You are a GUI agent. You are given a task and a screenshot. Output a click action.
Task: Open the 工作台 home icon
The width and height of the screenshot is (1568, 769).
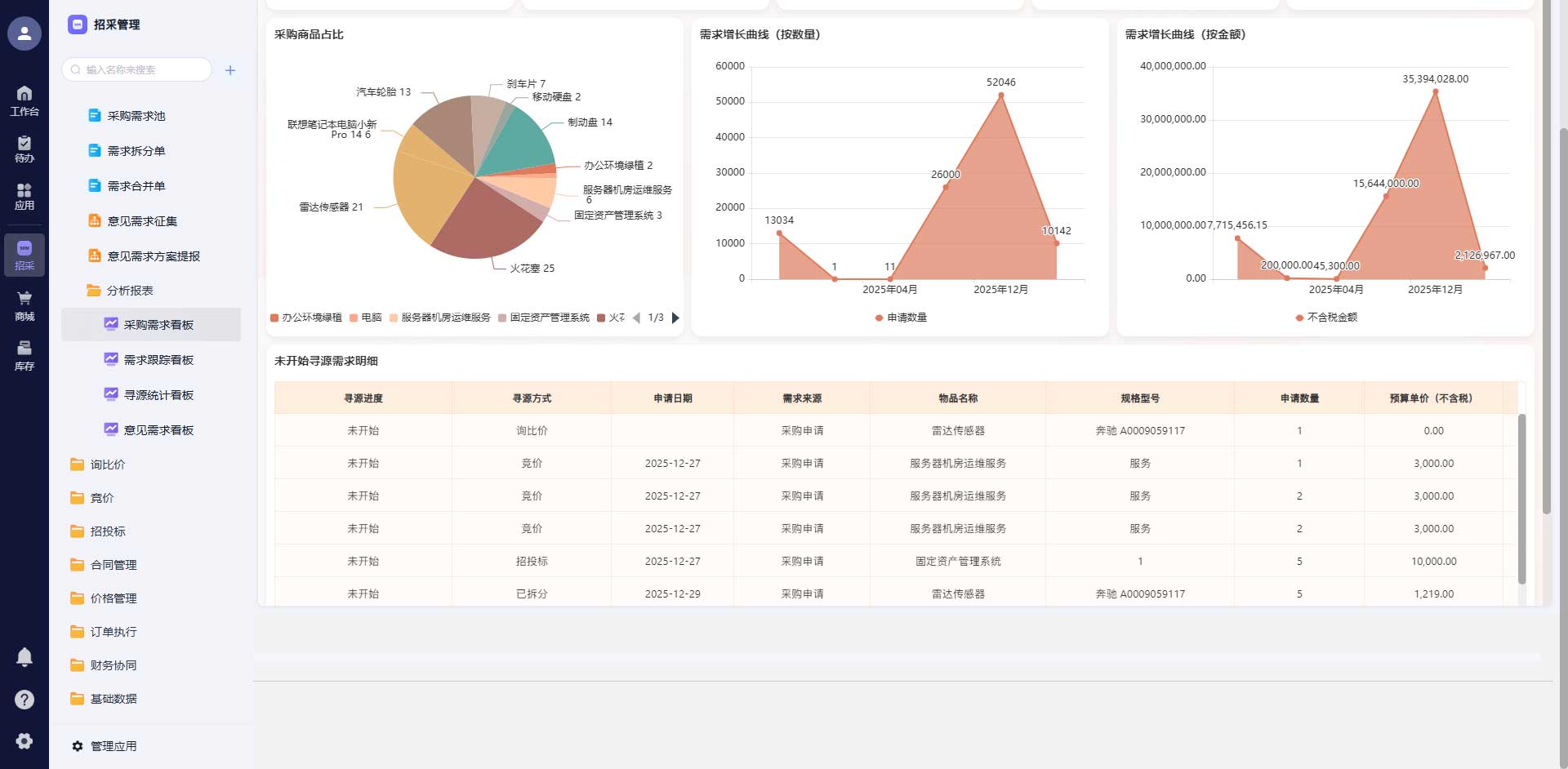pos(24,100)
